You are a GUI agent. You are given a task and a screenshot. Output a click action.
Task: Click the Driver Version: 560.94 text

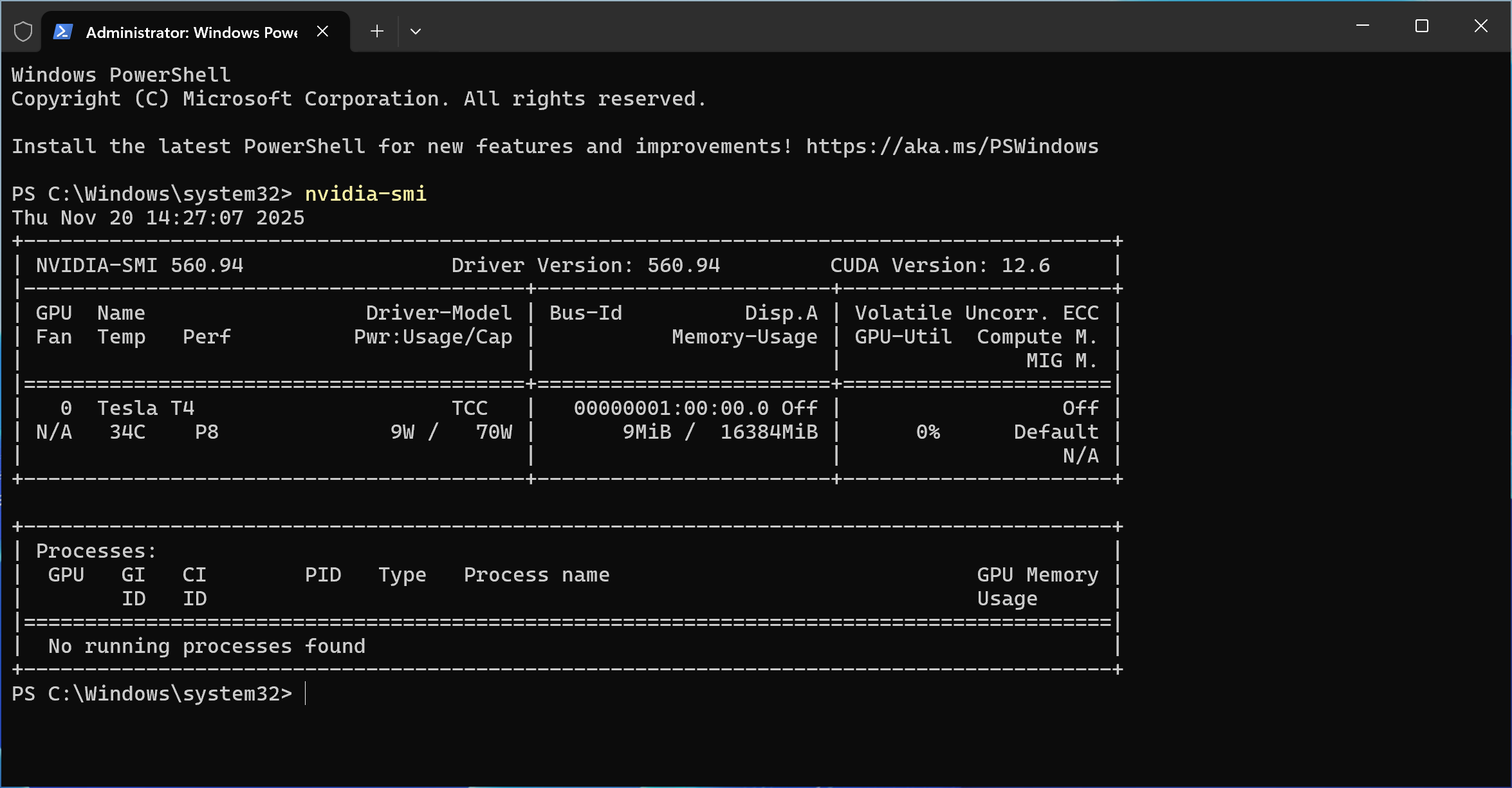585,266
